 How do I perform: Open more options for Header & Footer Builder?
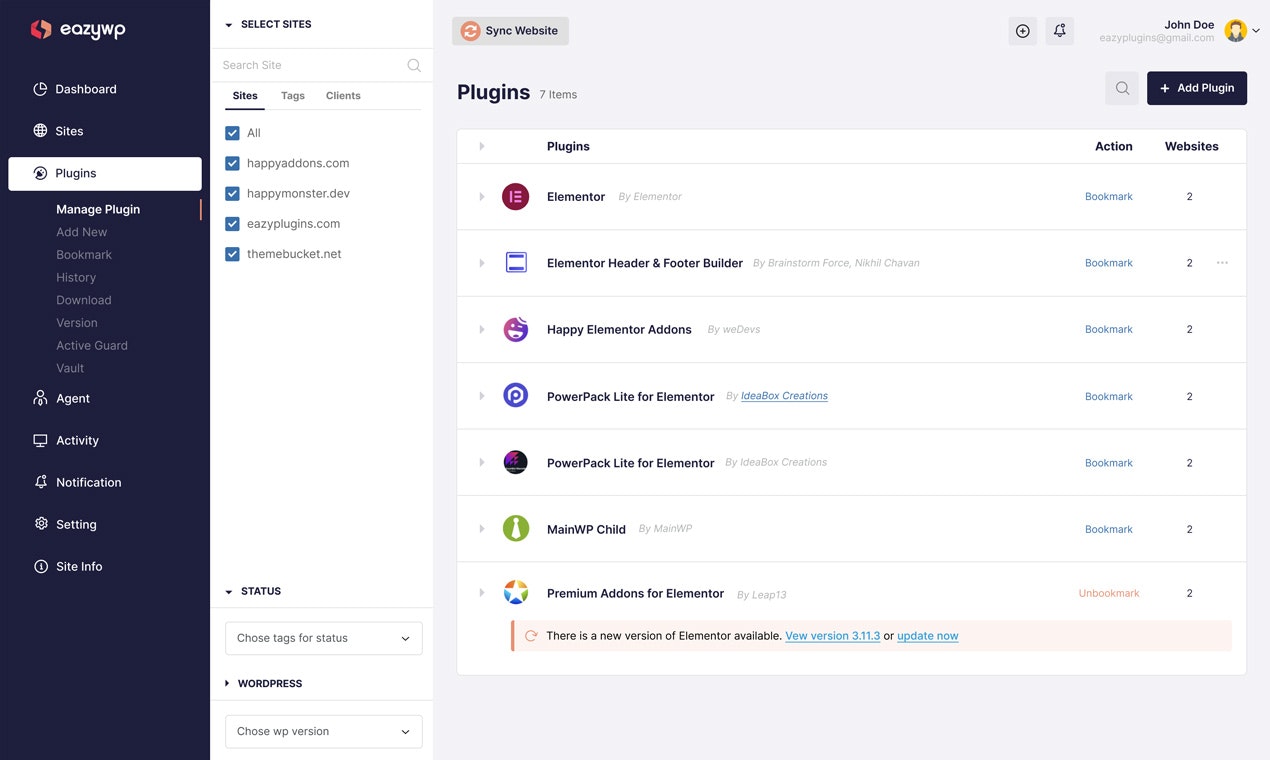[1222, 263]
